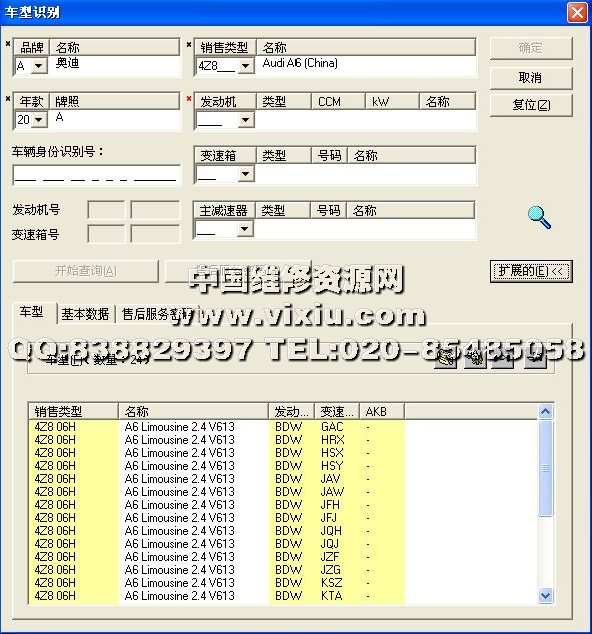Open the 变速箱 gearbox dropdown
Screen dimensions: 592x634
(x=245, y=174)
